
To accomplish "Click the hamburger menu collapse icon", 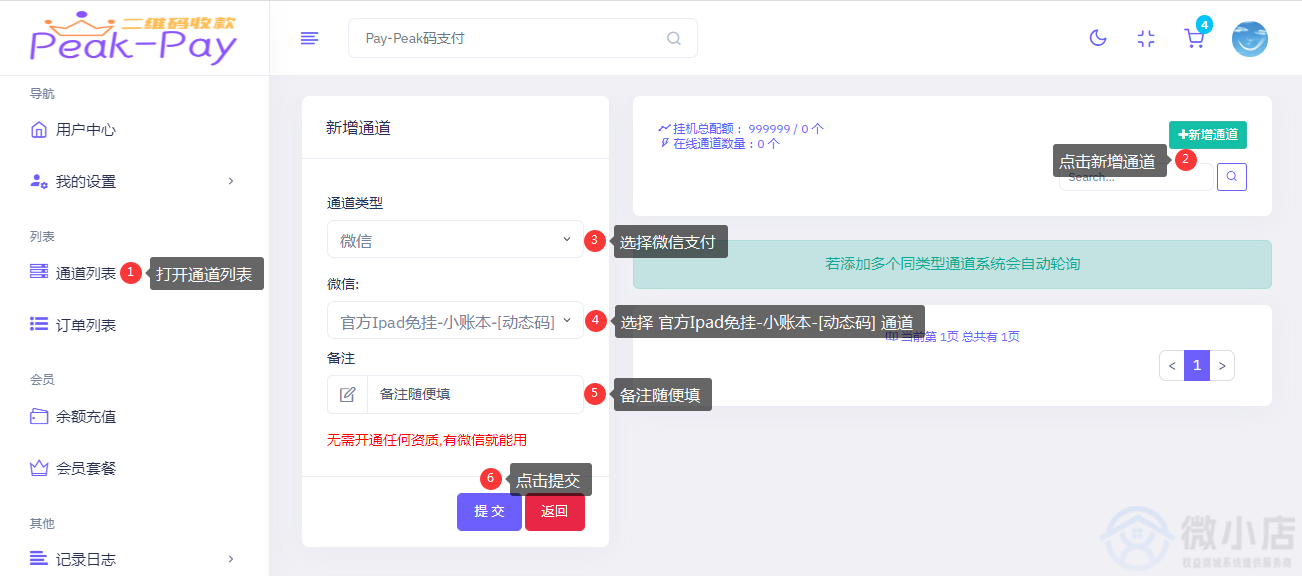I will 310,38.
